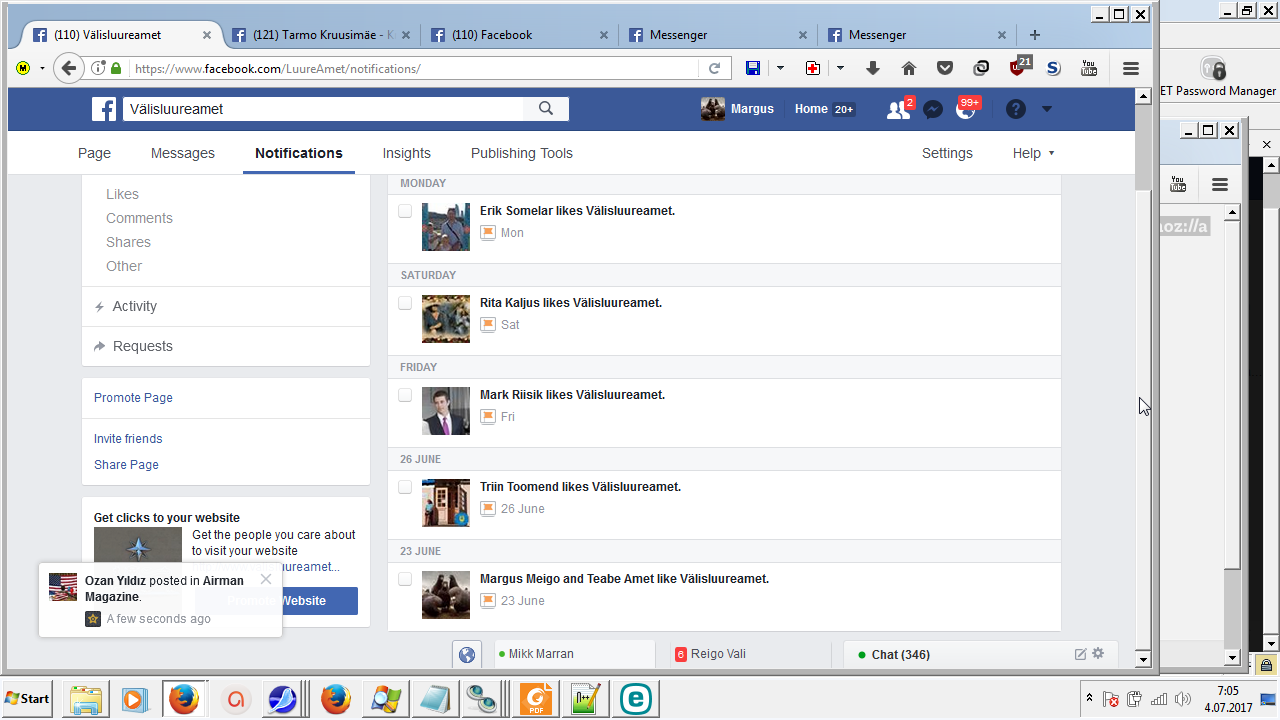Viewport: 1280px width, 720px height.
Task: Open notifications globe with 99+ badge
Action: 966,109
